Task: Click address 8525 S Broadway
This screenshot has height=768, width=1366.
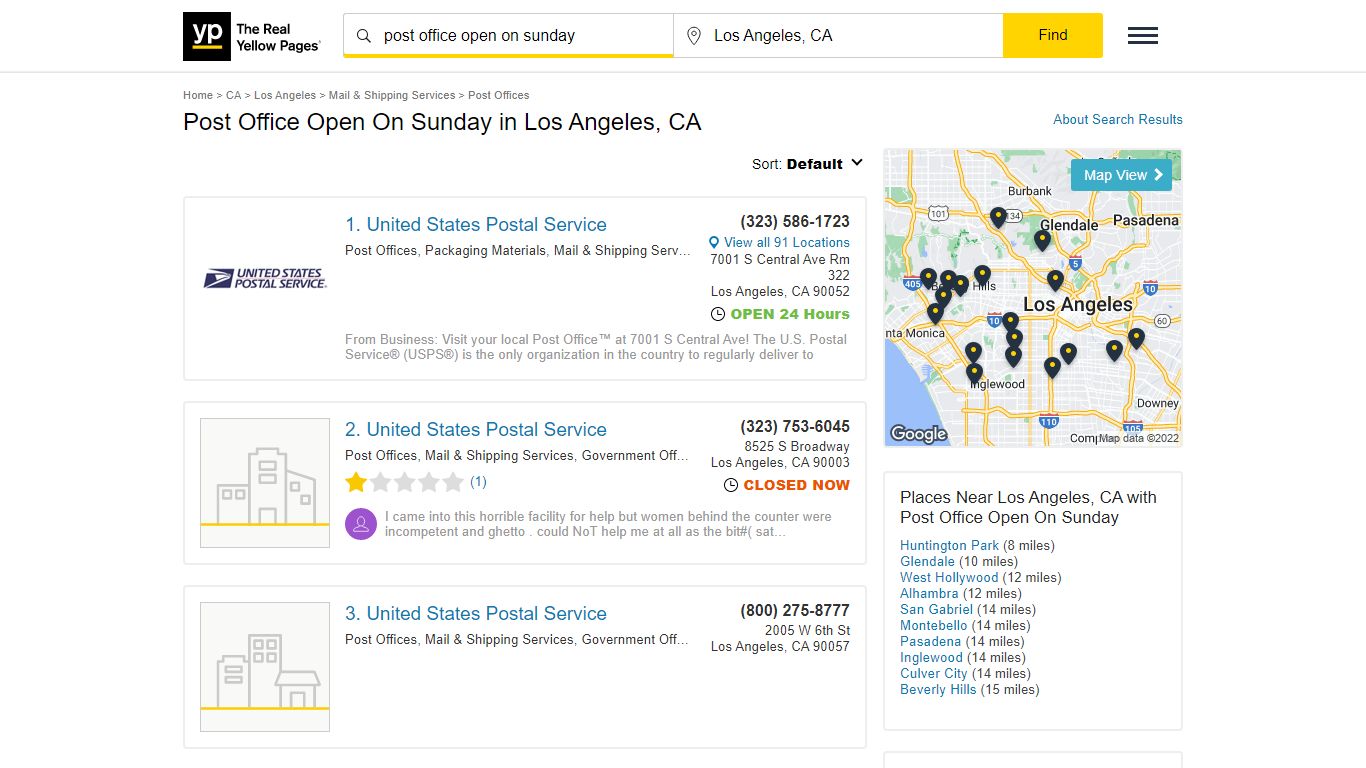Action: point(797,447)
